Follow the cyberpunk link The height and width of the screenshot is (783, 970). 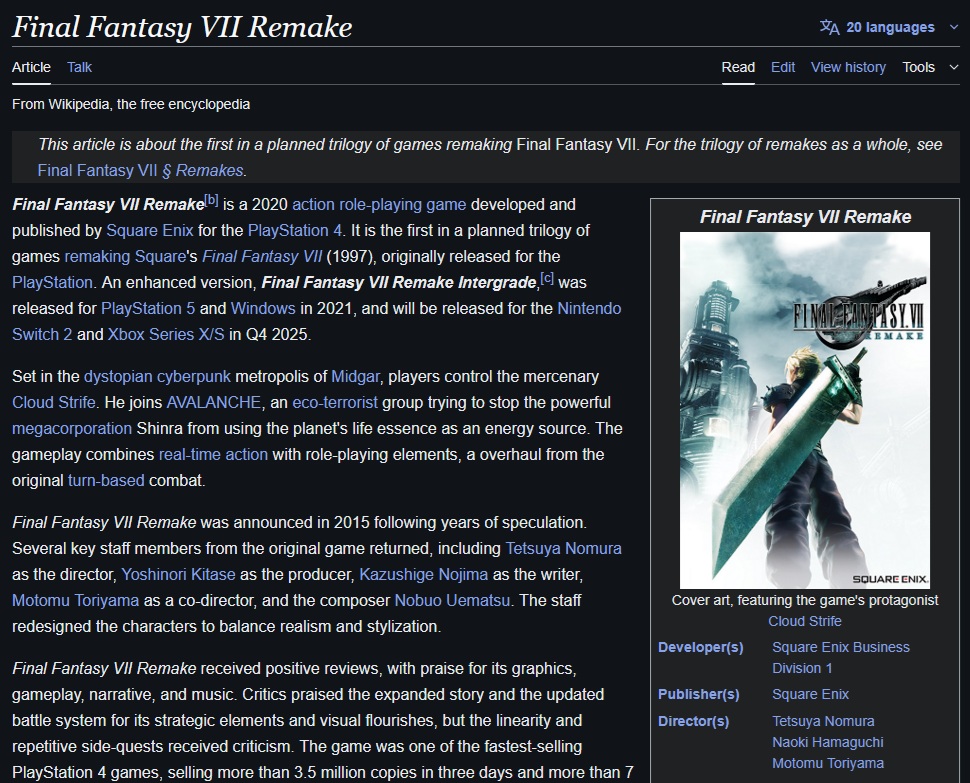194,376
